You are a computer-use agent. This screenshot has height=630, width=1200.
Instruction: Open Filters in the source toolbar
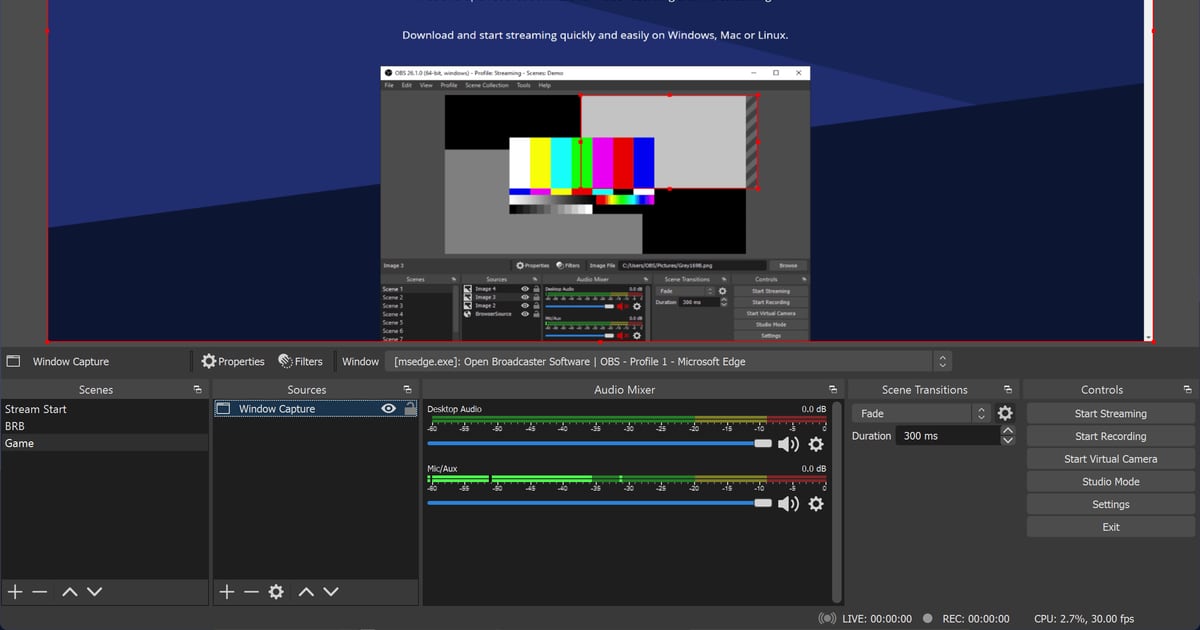(x=300, y=361)
